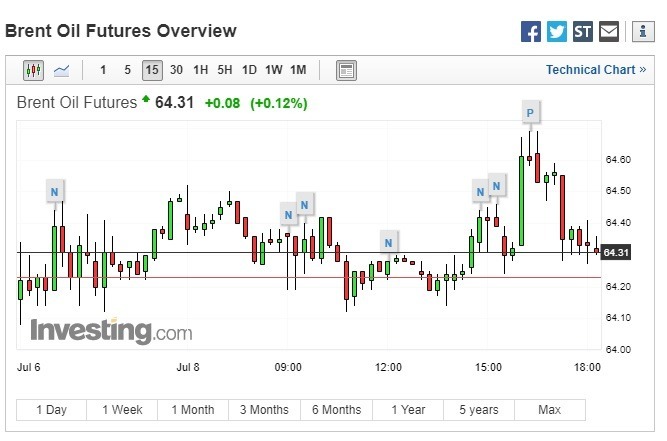The width and height of the screenshot is (667, 441).
Task: Switch to area line chart type
Action: (x=62, y=70)
